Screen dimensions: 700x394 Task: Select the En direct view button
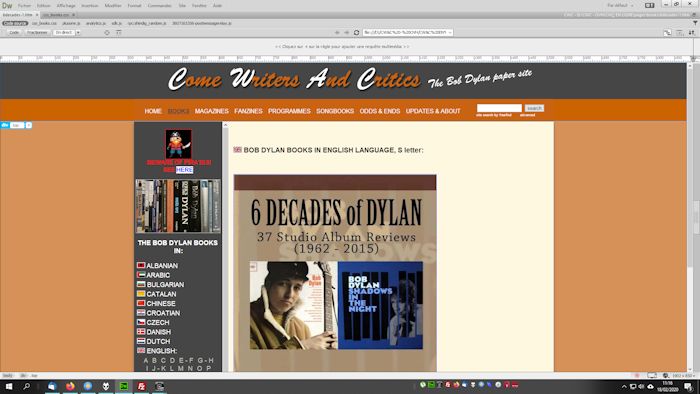(64, 33)
